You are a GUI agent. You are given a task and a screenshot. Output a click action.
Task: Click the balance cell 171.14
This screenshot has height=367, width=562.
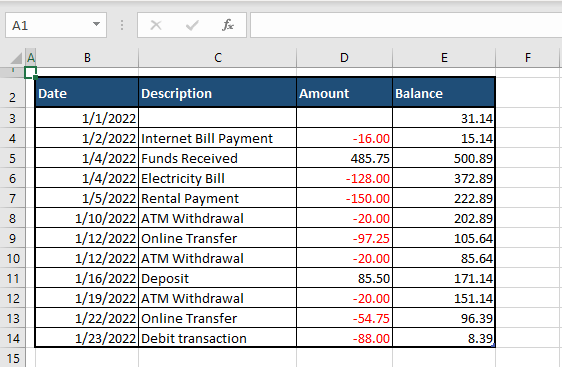(x=444, y=278)
